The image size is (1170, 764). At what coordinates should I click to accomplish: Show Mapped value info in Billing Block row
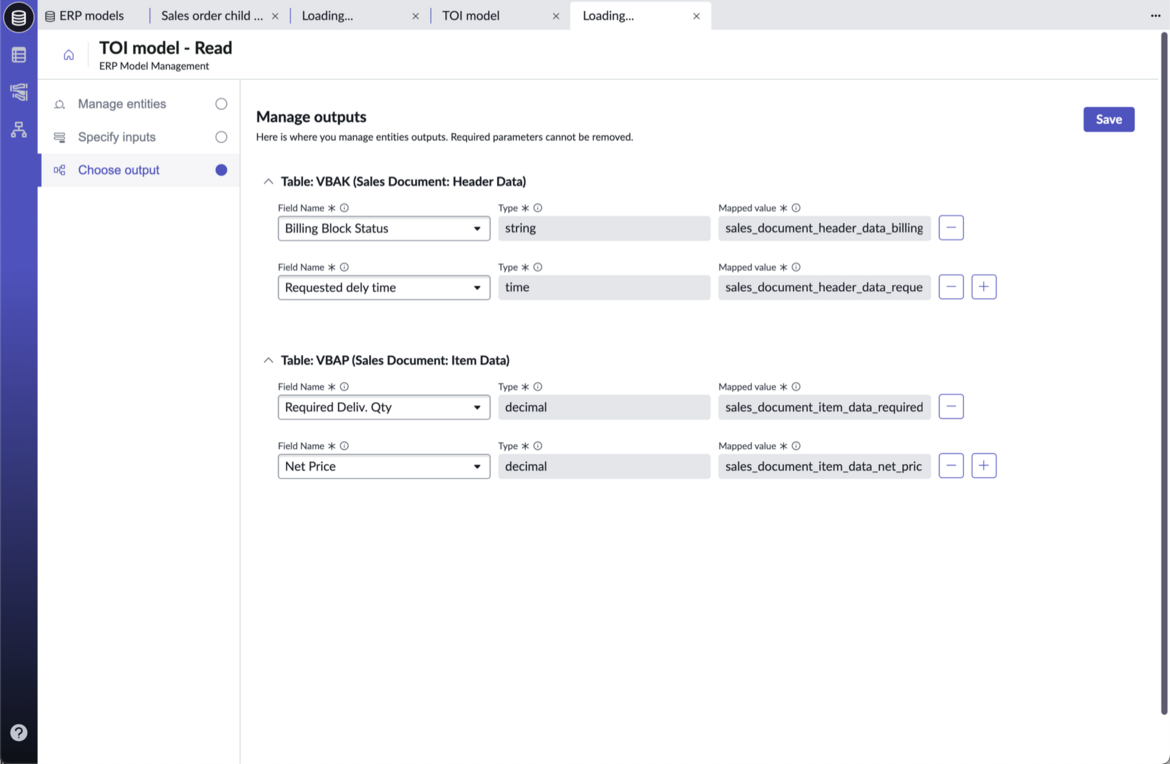coord(796,208)
